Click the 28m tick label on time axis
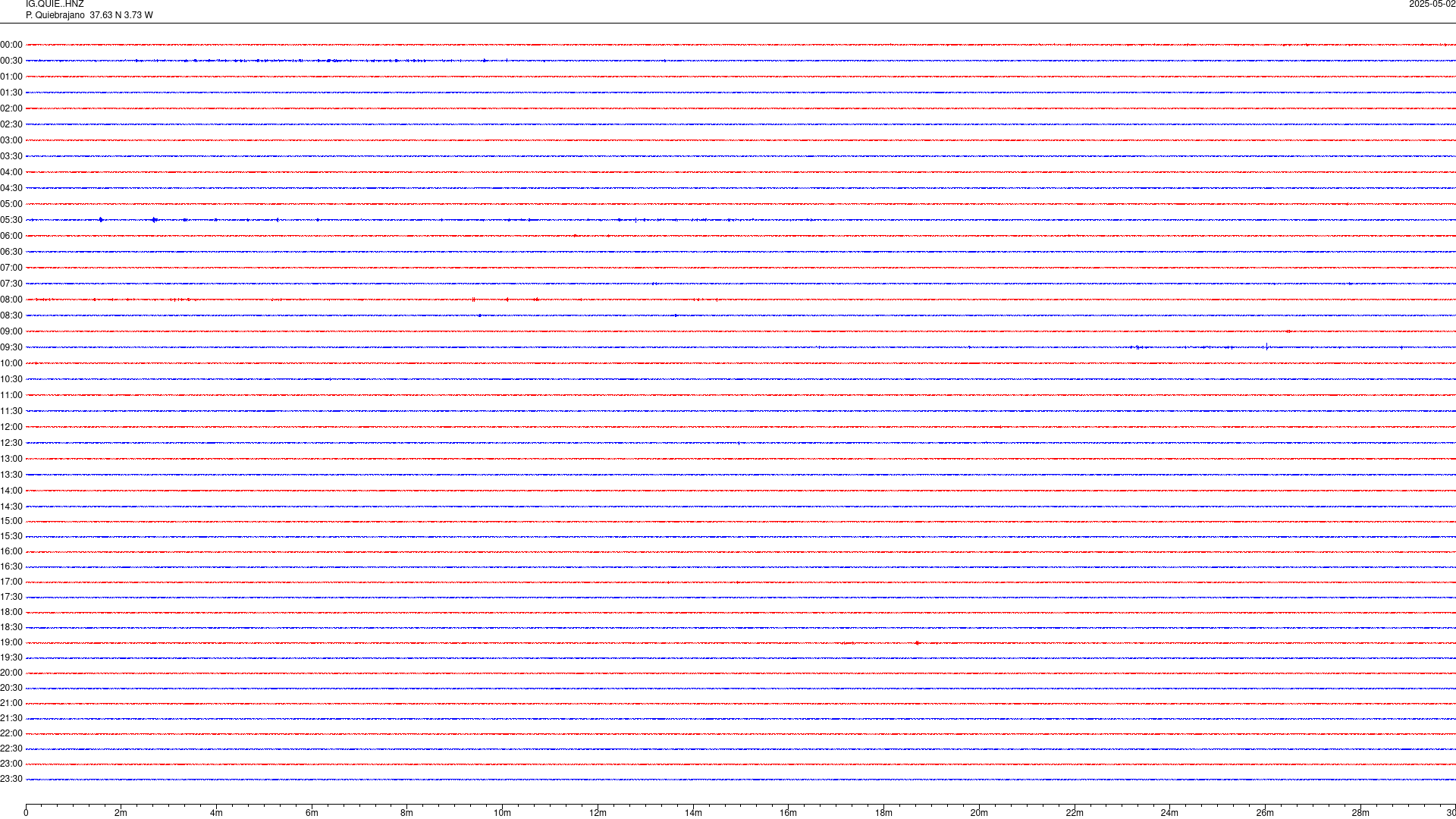The image size is (1456, 819). (1360, 813)
